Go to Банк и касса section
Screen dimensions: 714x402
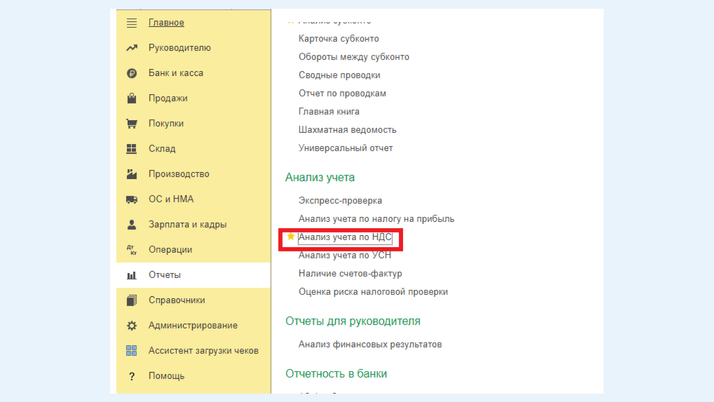click(x=176, y=73)
